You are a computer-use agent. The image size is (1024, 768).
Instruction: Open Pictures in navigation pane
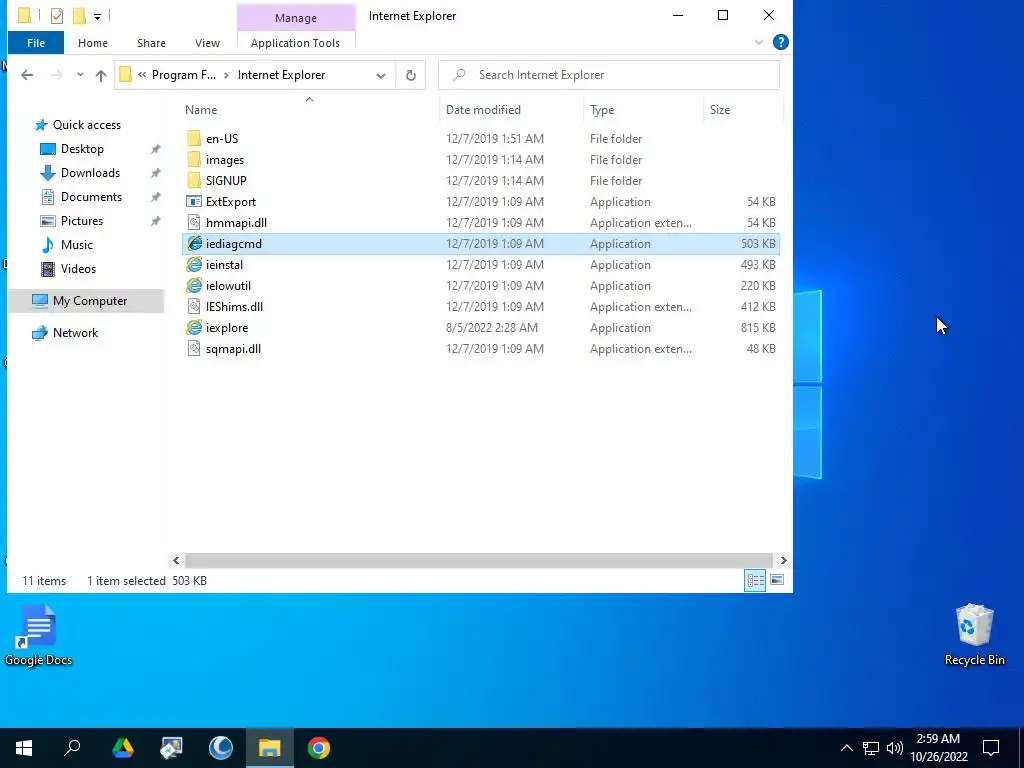click(x=82, y=221)
